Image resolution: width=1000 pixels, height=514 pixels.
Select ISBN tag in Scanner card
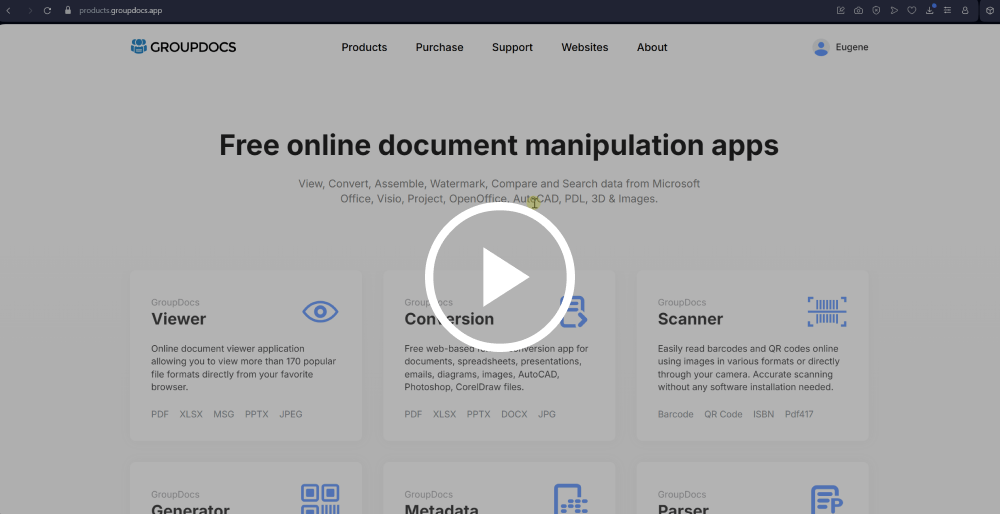(x=763, y=414)
